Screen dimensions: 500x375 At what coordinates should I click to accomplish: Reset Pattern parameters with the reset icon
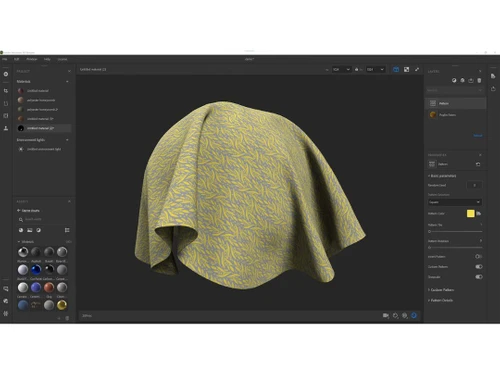pyautogui.click(x=478, y=164)
